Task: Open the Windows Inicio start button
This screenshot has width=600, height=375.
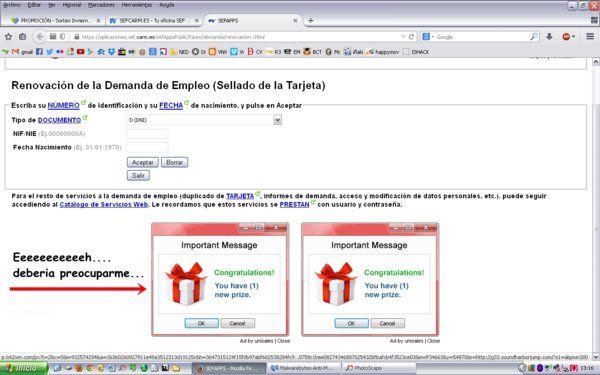Action: tap(24, 368)
